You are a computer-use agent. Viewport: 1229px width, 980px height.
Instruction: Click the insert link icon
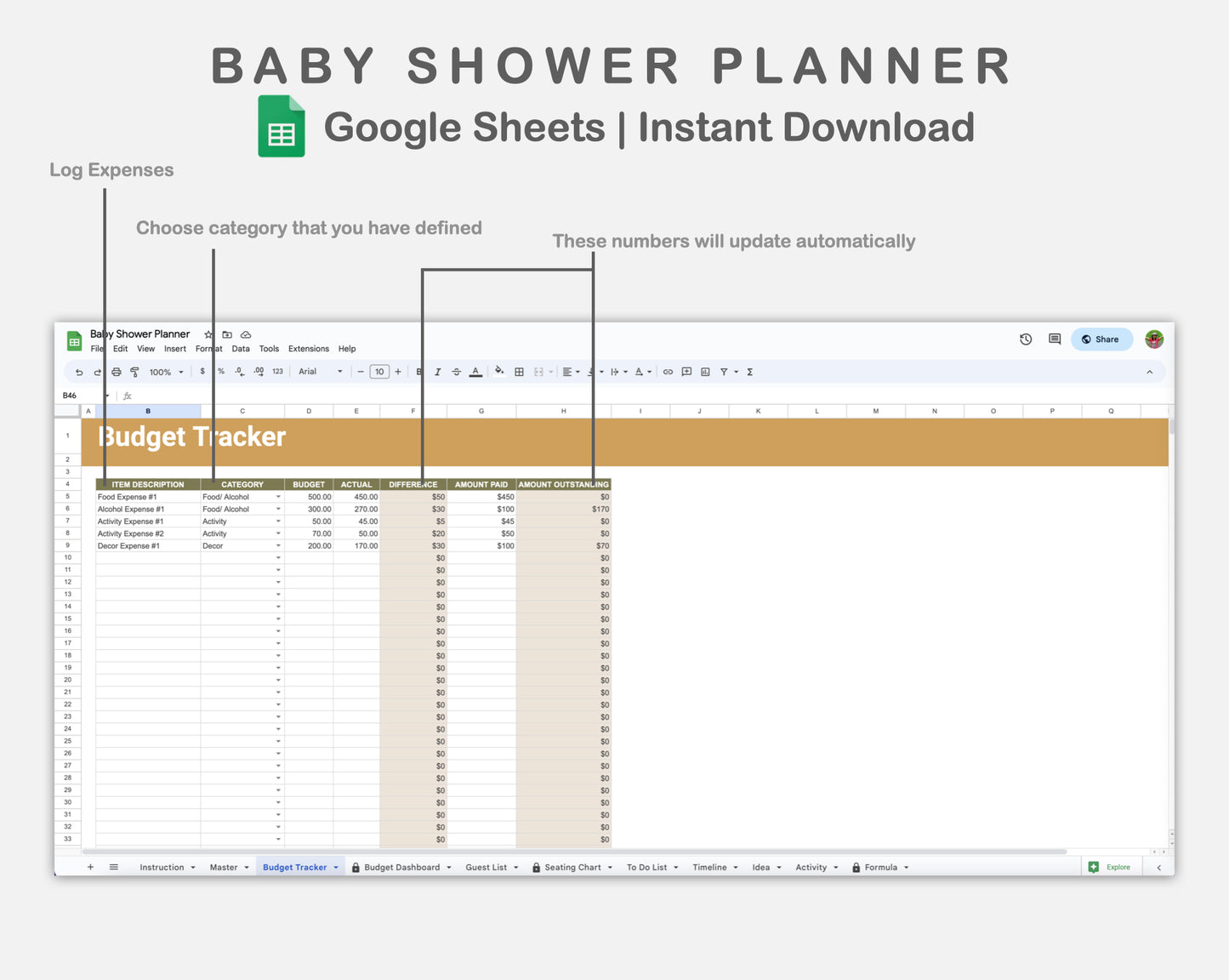click(x=668, y=372)
